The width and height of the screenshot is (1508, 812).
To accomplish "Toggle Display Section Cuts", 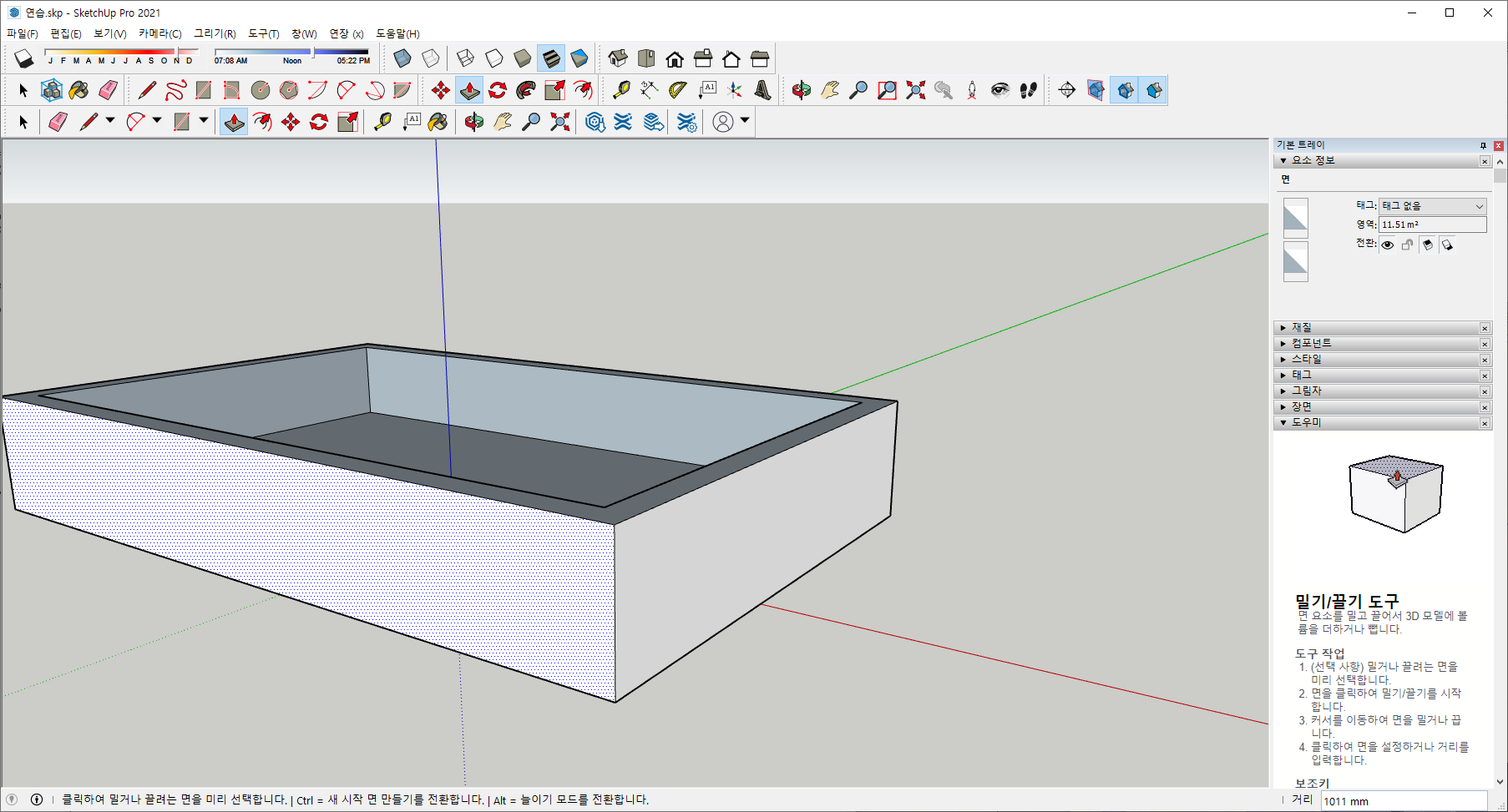I will [x=1125, y=90].
